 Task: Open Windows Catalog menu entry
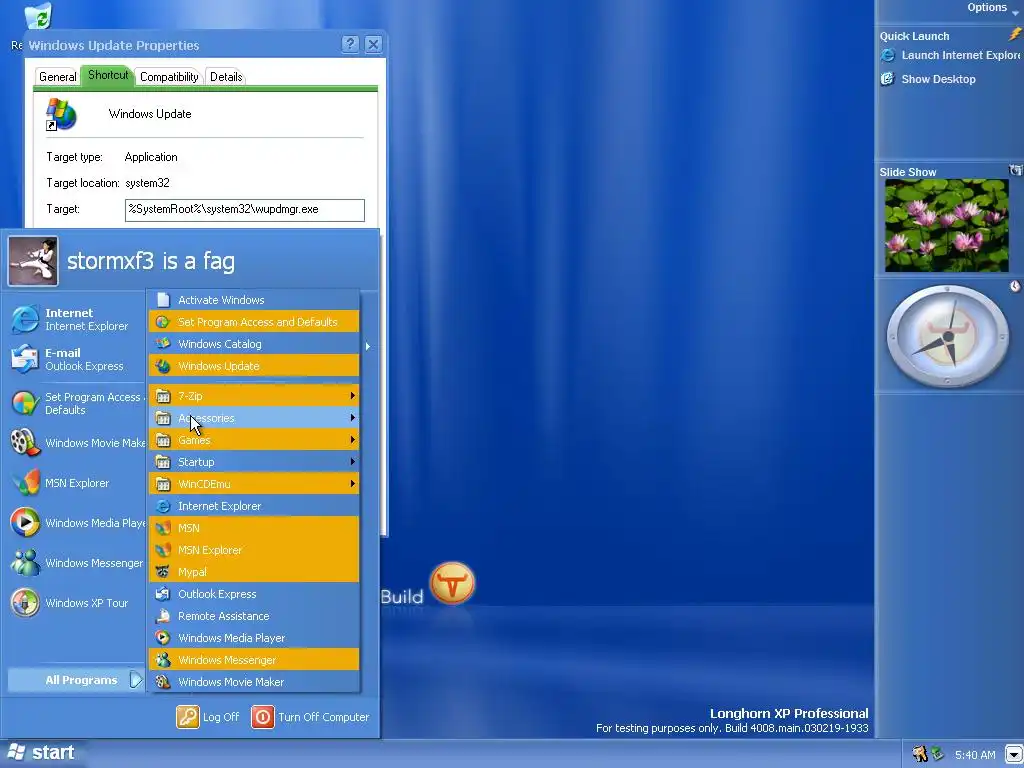pos(254,344)
